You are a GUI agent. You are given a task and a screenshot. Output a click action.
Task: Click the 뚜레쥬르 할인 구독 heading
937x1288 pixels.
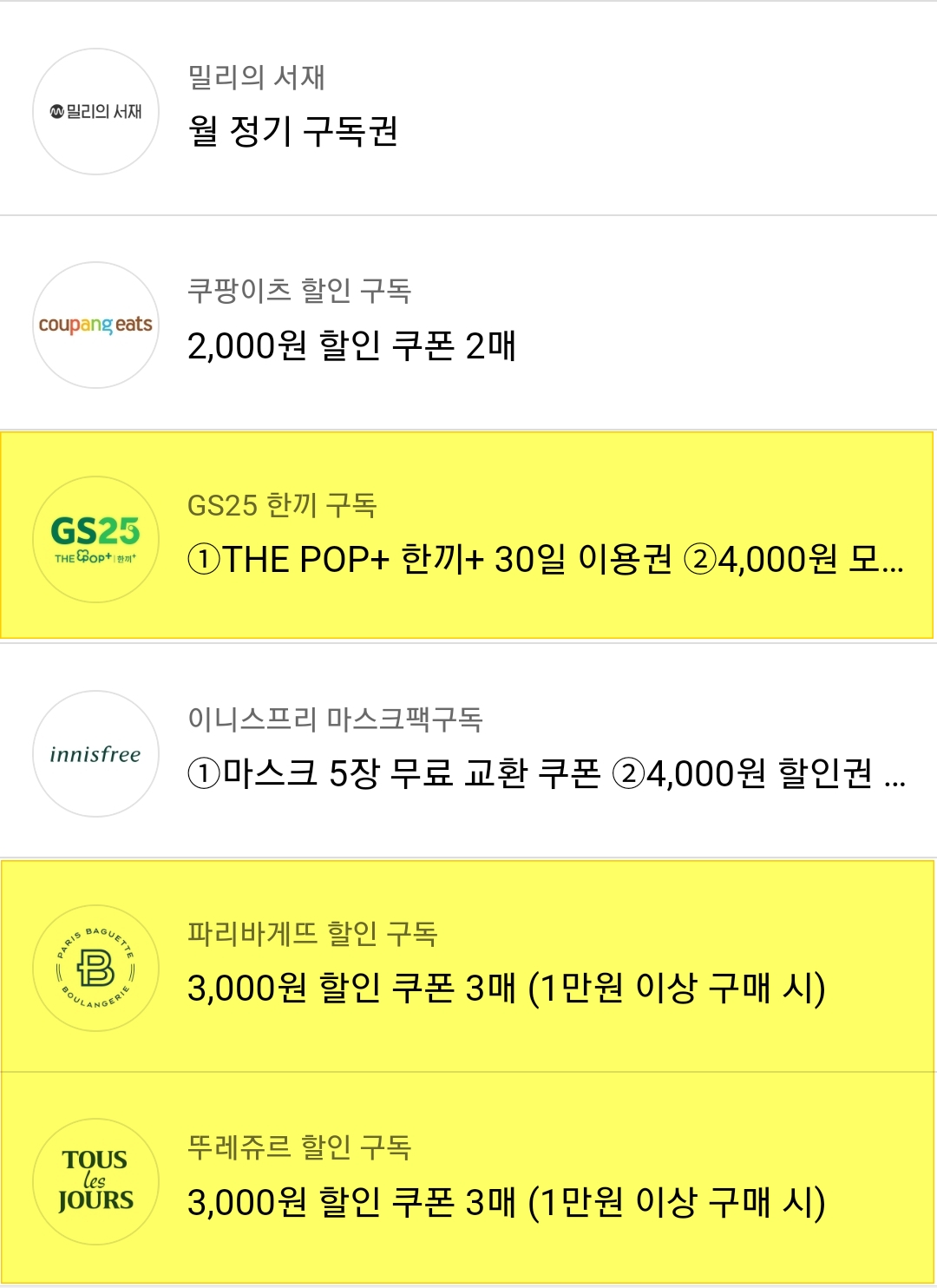[x=299, y=1147]
